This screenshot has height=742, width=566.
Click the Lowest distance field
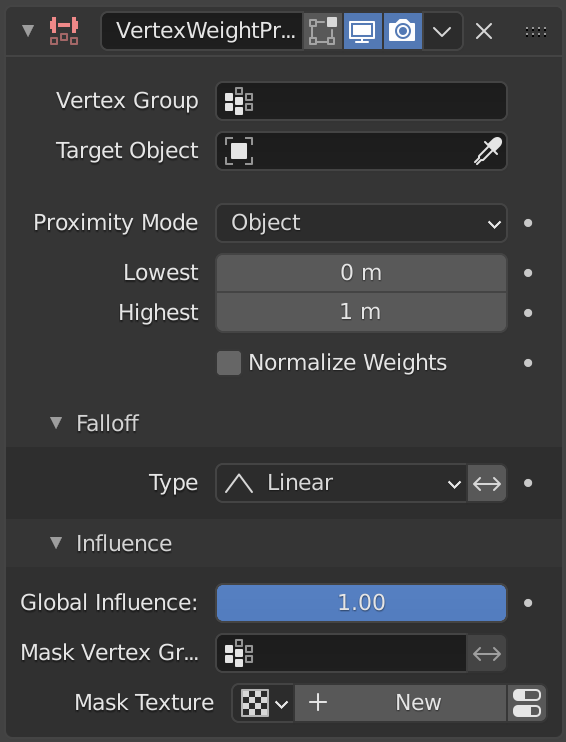point(362,273)
